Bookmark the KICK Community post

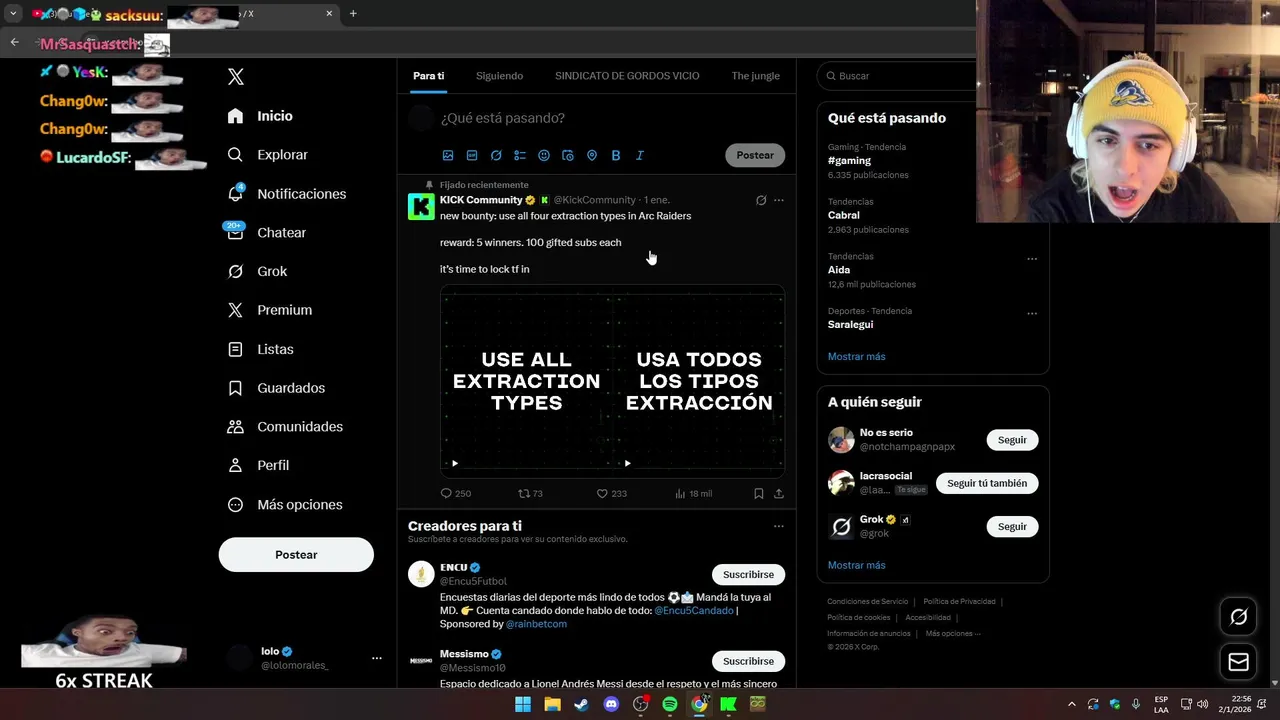pyautogui.click(x=759, y=494)
